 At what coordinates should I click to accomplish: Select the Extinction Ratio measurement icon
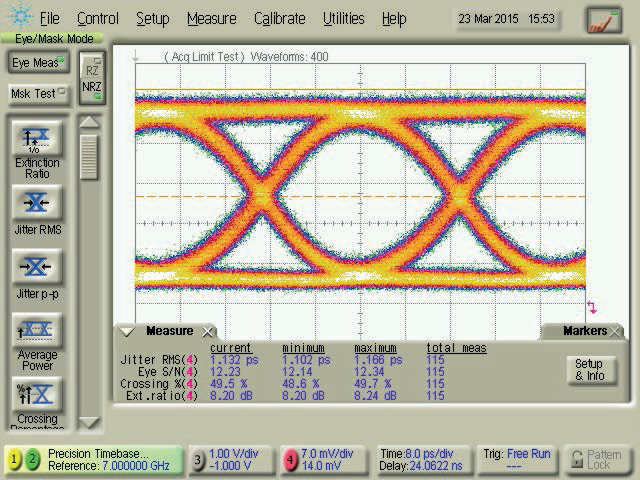tap(36, 141)
